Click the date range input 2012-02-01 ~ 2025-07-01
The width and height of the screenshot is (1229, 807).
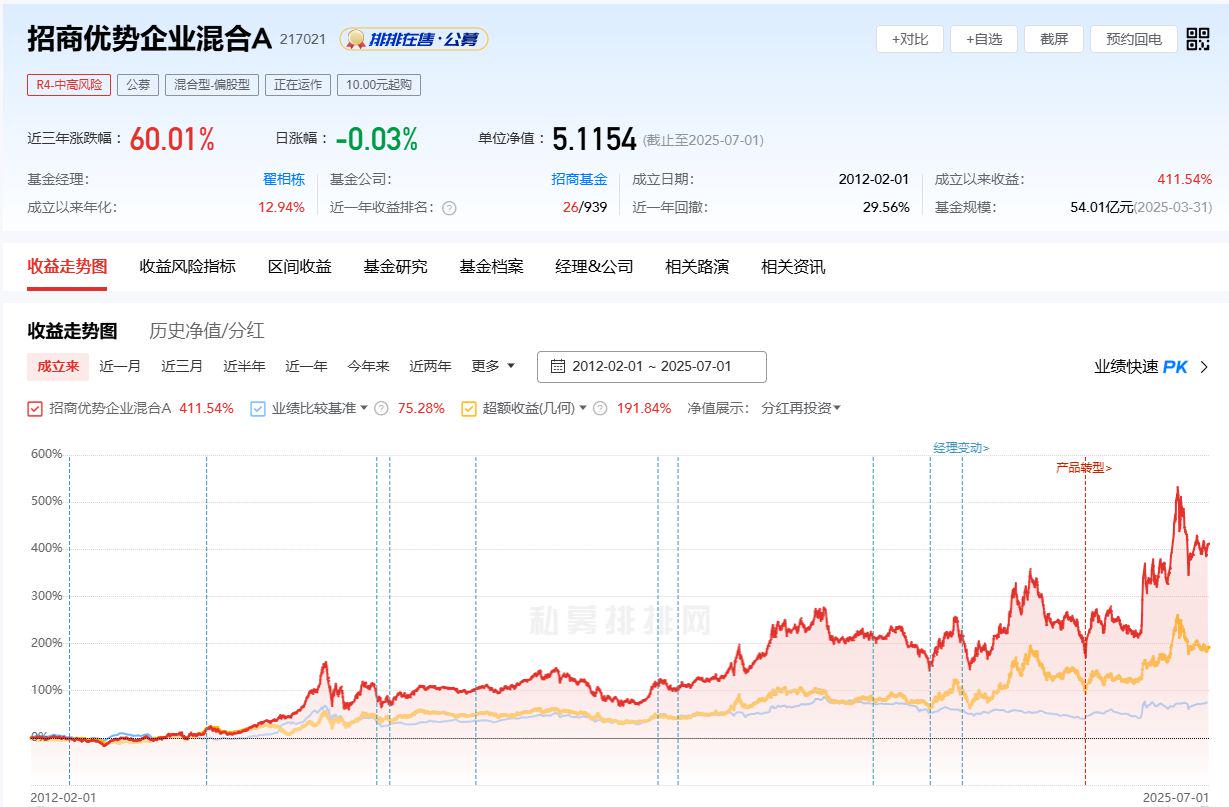(652, 367)
